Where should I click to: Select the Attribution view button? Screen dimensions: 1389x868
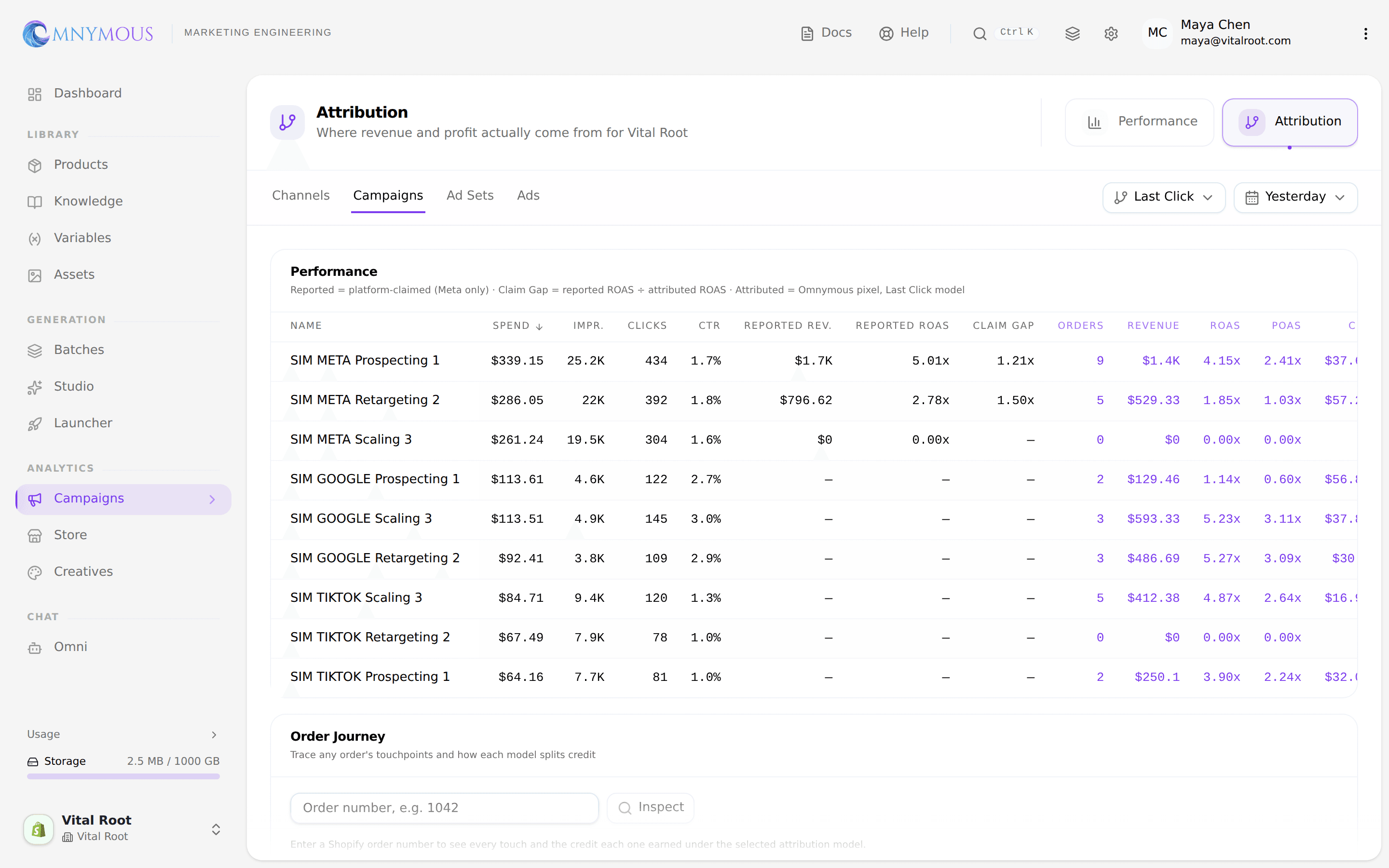1289,122
